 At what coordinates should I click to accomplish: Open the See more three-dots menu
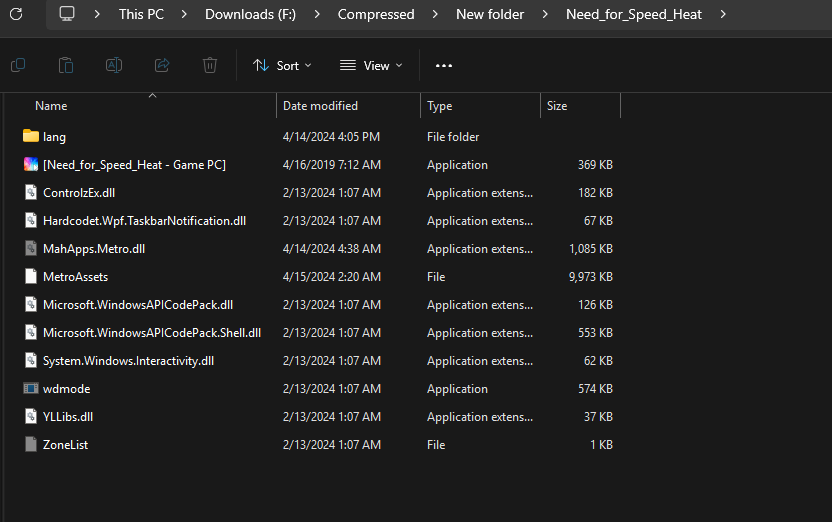pos(444,65)
